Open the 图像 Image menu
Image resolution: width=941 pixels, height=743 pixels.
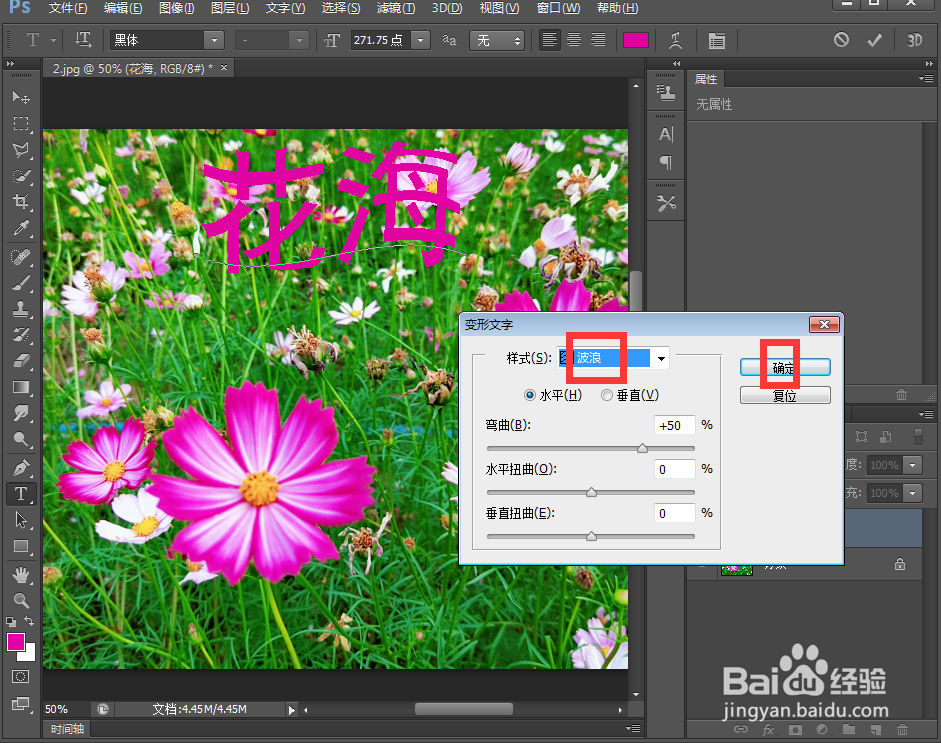pos(176,8)
